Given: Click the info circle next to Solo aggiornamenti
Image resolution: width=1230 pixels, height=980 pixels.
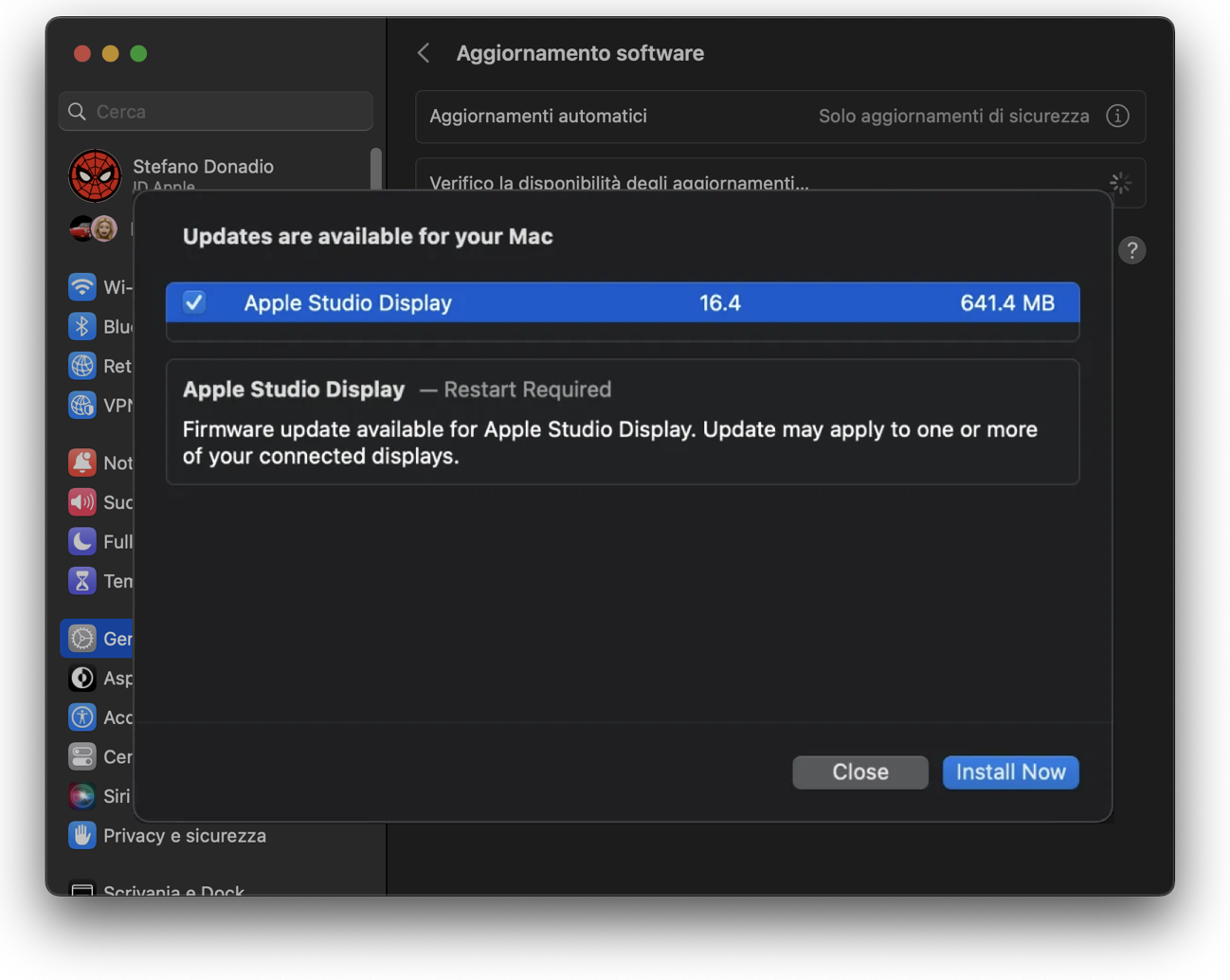Looking at the screenshot, I should 1118,116.
